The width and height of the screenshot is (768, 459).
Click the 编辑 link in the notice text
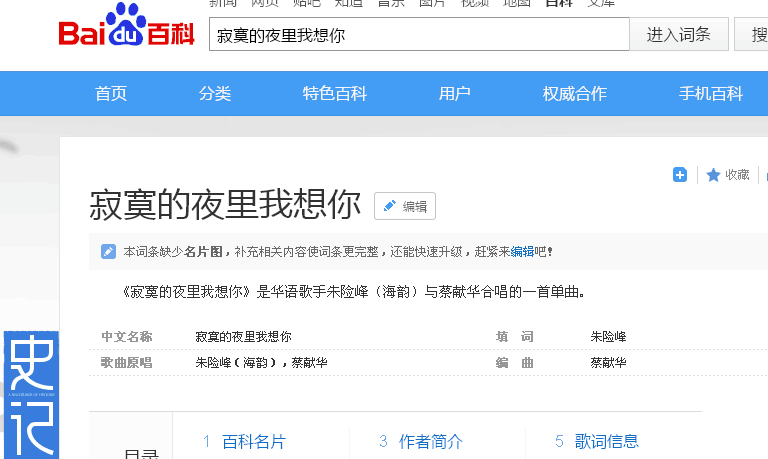pos(522,252)
